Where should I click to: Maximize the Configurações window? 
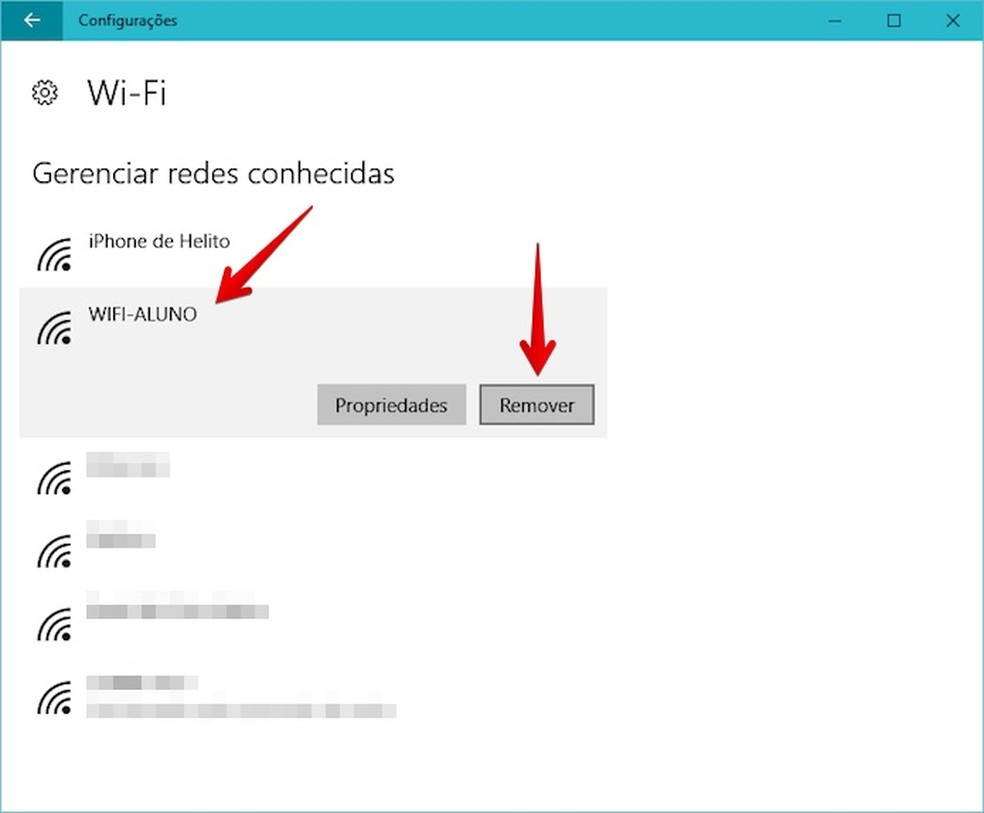[x=894, y=21]
